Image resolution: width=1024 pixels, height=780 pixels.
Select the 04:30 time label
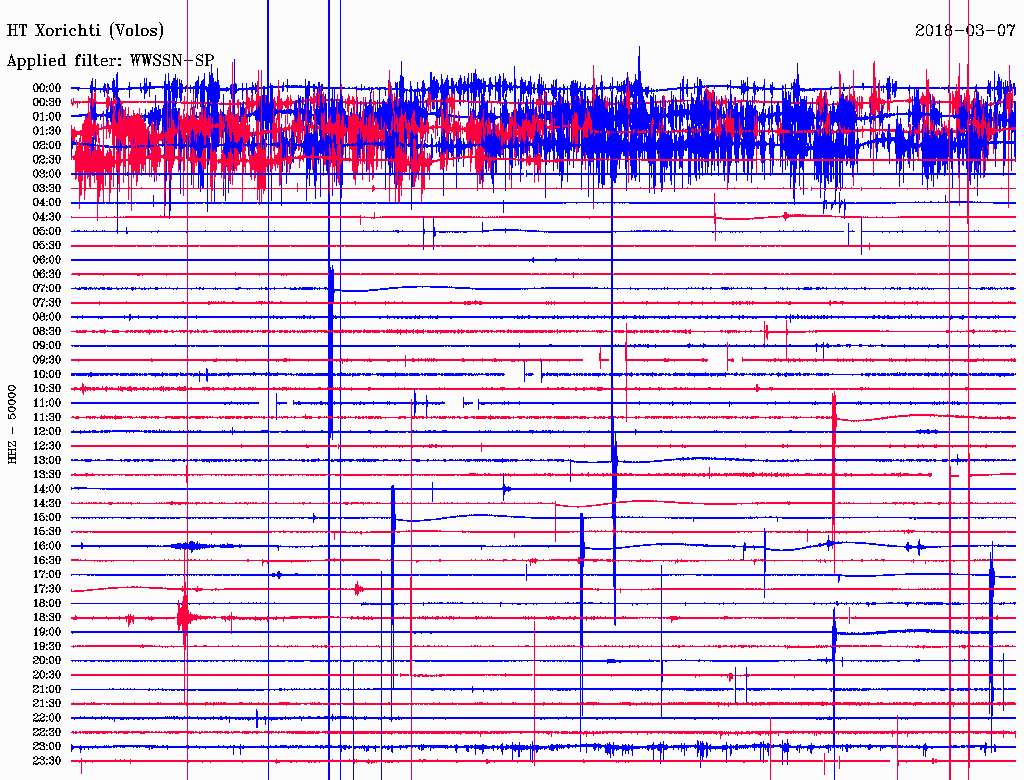[x=47, y=217]
